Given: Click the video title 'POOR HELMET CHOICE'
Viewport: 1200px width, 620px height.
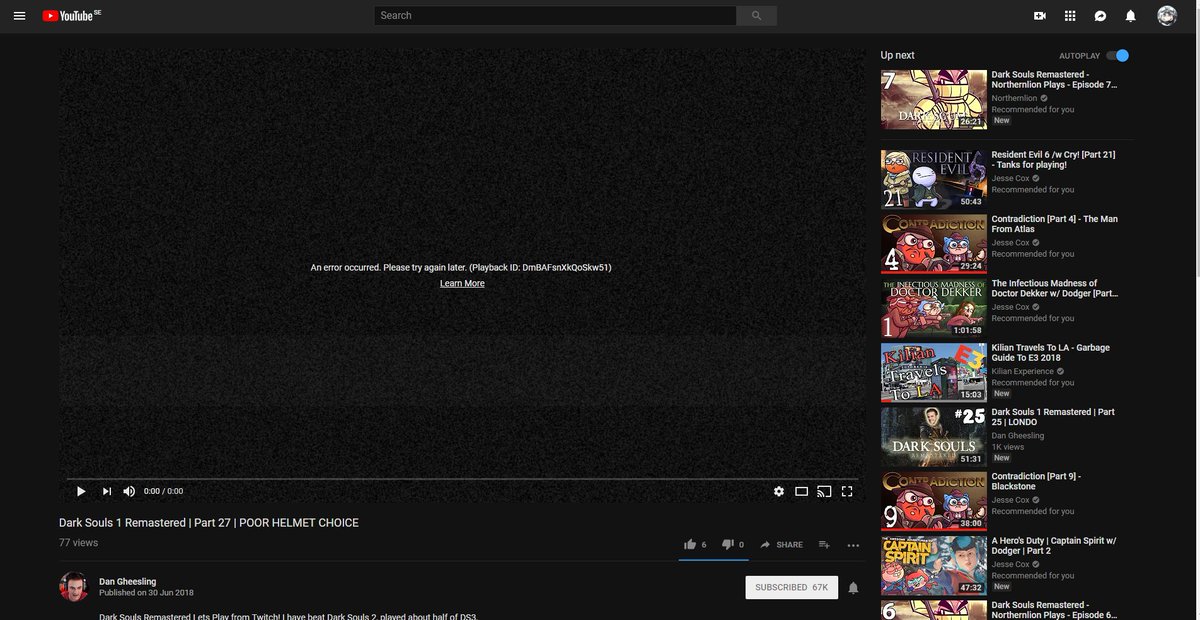Looking at the screenshot, I should pos(209,523).
